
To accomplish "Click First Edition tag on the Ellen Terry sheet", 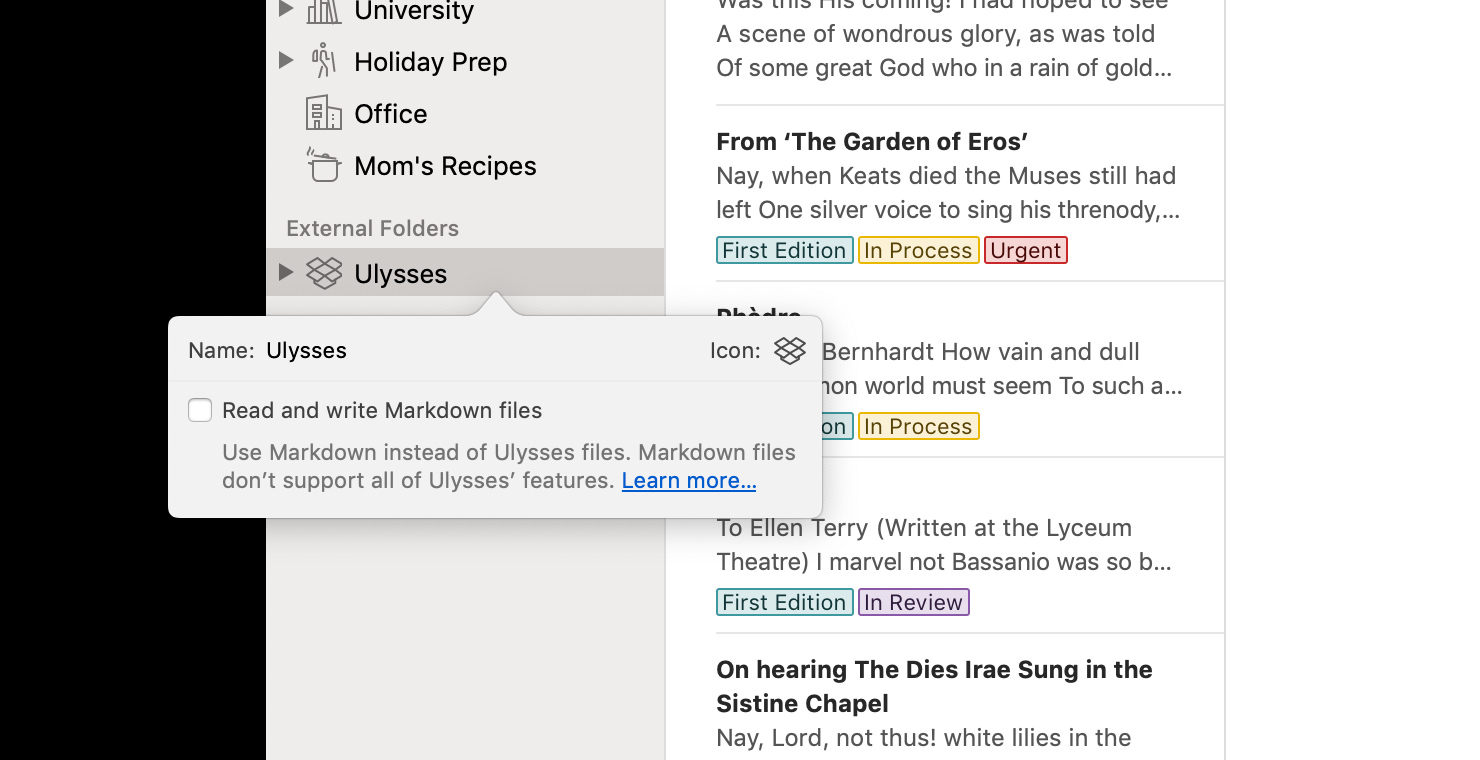I will [x=785, y=602].
